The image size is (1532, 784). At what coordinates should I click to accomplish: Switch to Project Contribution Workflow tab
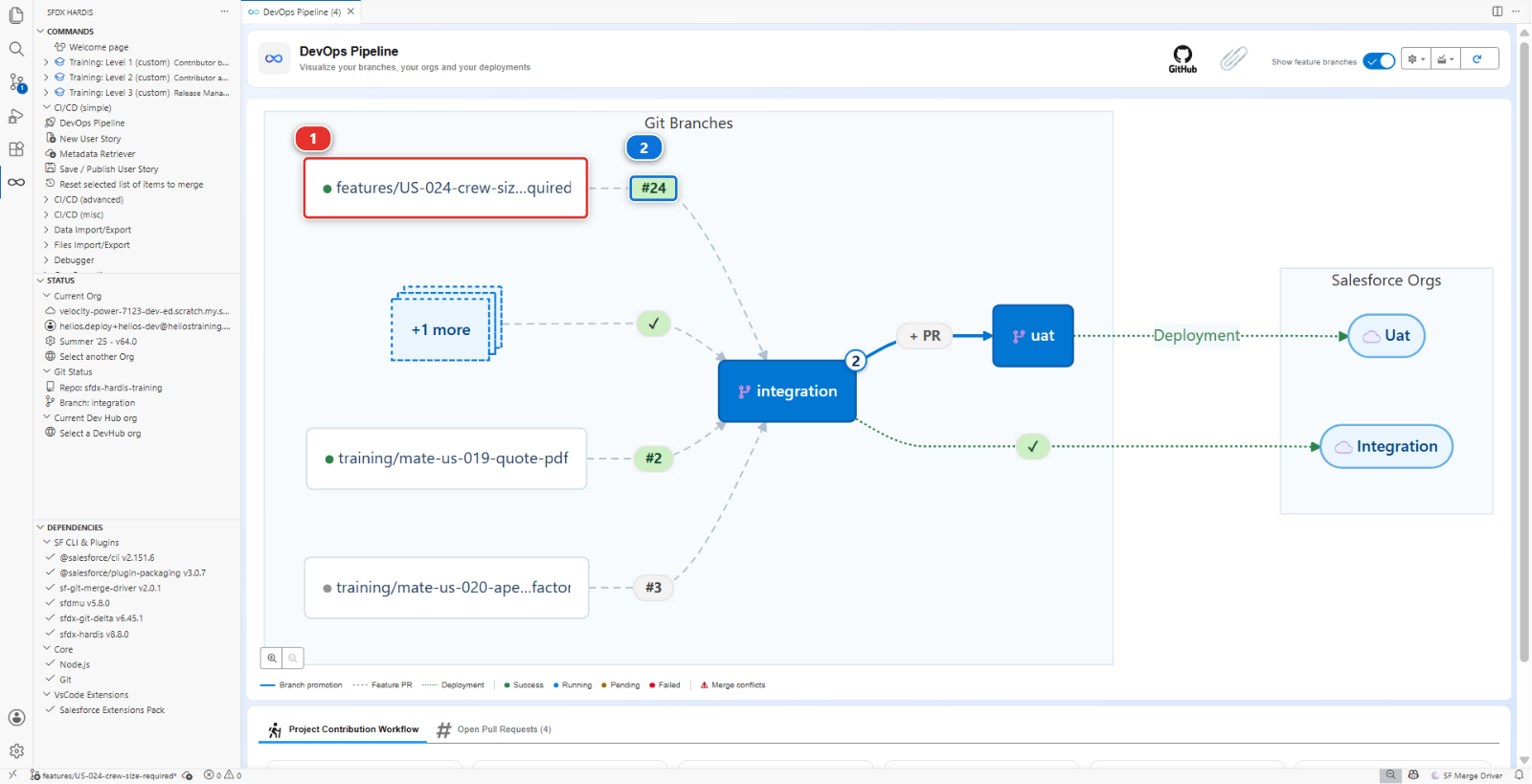click(x=343, y=729)
